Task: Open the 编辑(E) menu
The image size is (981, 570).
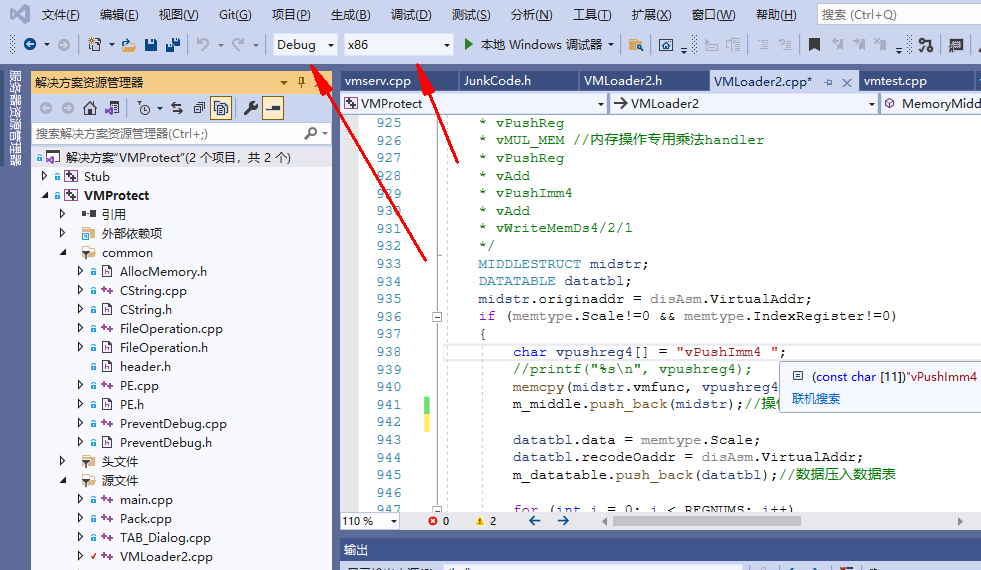Action: pyautogui.click(x=119, y=14)
